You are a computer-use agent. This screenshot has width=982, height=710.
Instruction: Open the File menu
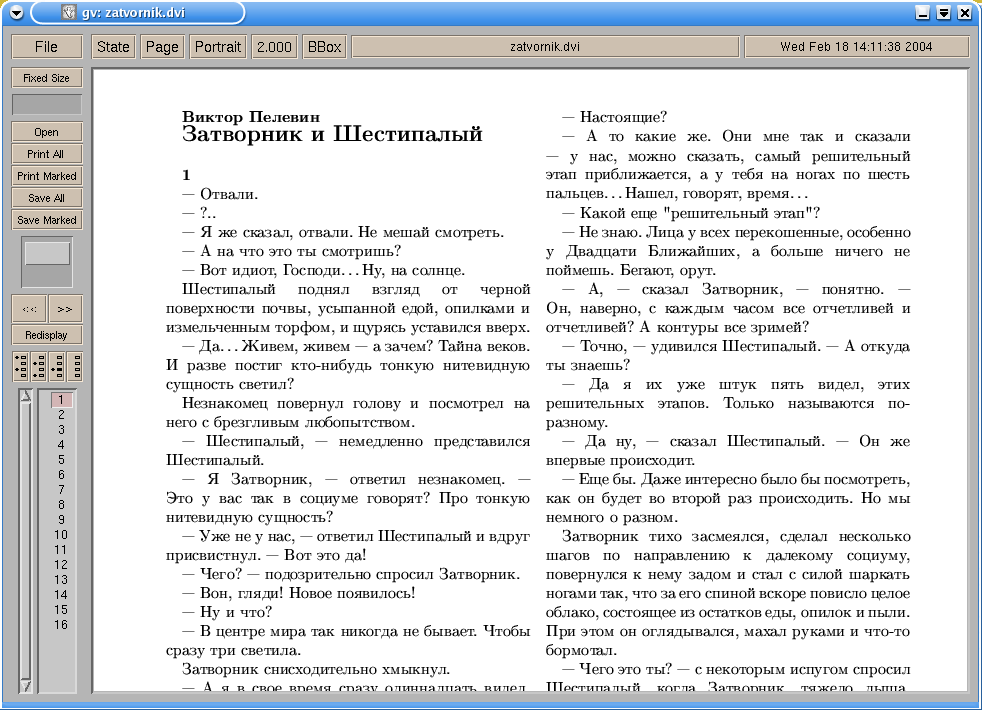click(46, 47)
